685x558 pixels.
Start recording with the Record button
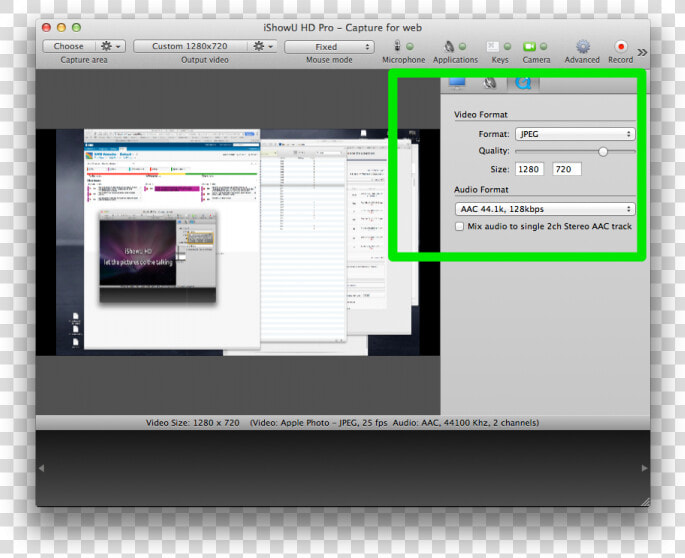[x=621, y=46]
